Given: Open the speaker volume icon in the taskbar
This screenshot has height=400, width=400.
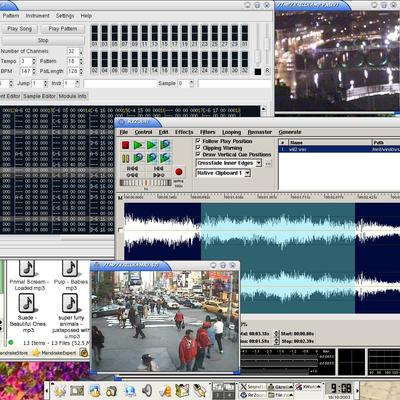Looking at the screenshot, I should (147, 390).
